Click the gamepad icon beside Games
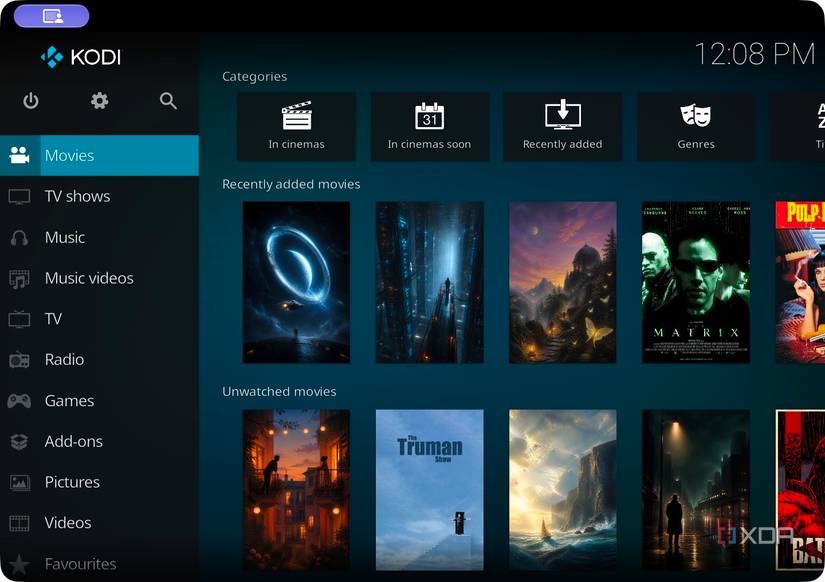Viewport: 825px width, 582px height. coord(19,400)
